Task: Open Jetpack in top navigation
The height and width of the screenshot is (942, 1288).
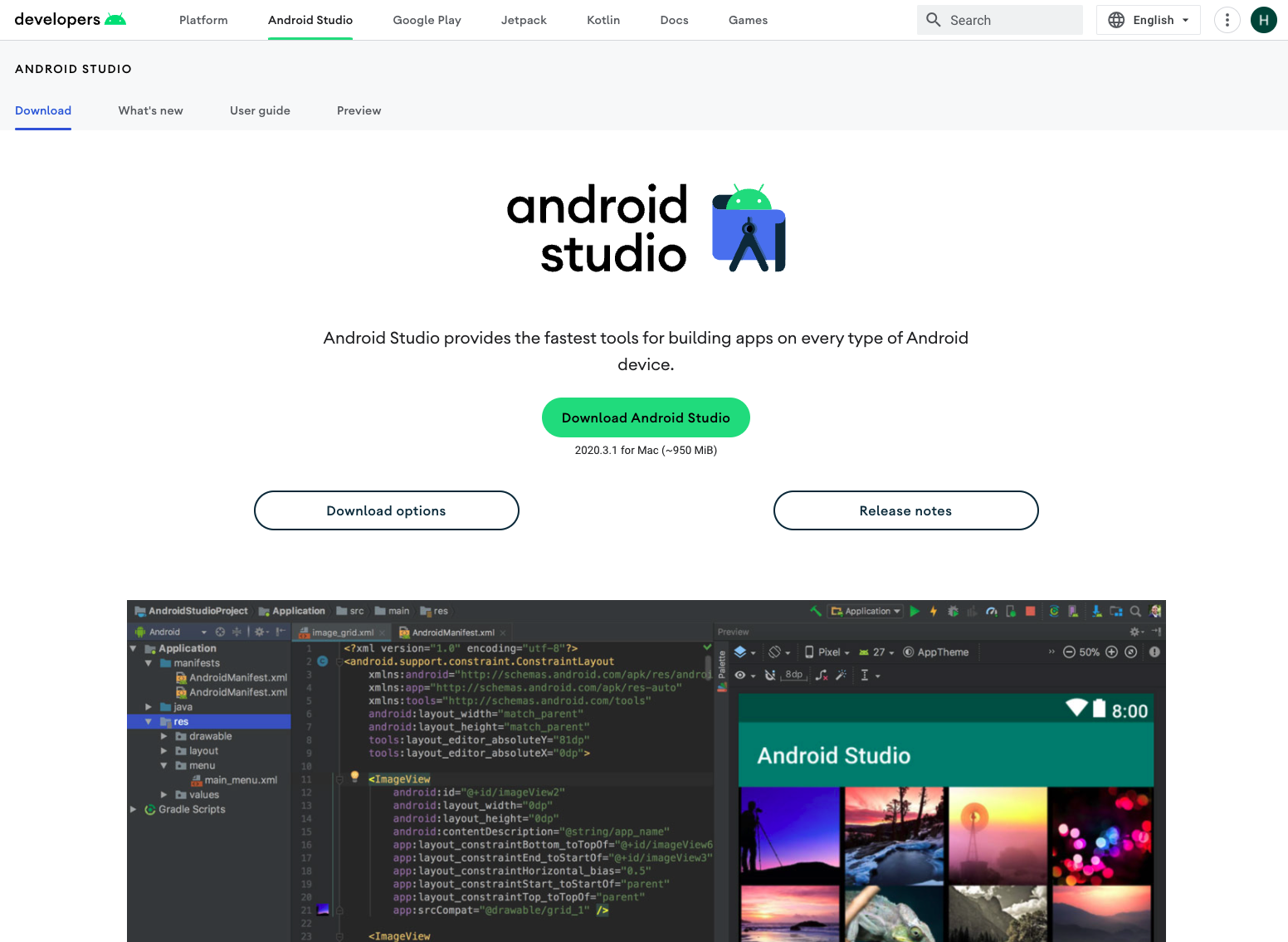Action: 524,20
